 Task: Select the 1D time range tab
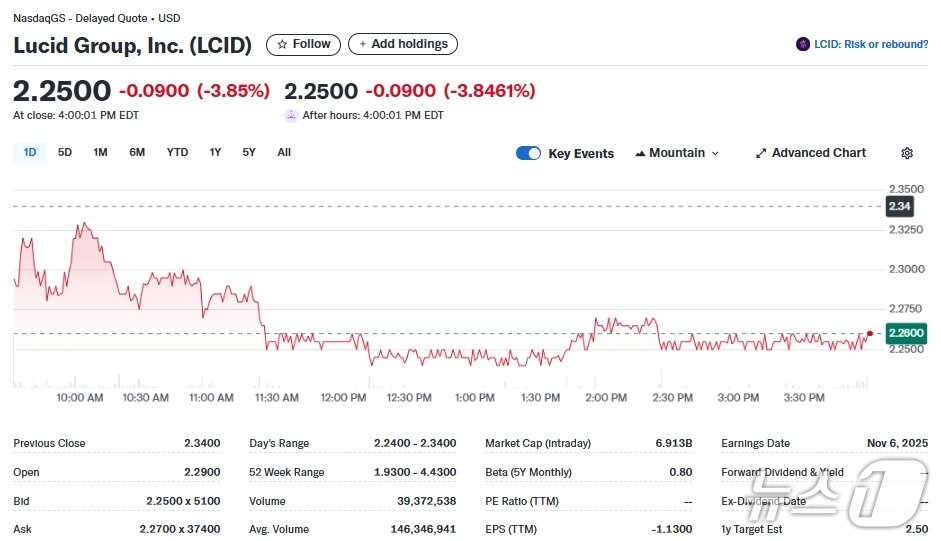(30, 152)
